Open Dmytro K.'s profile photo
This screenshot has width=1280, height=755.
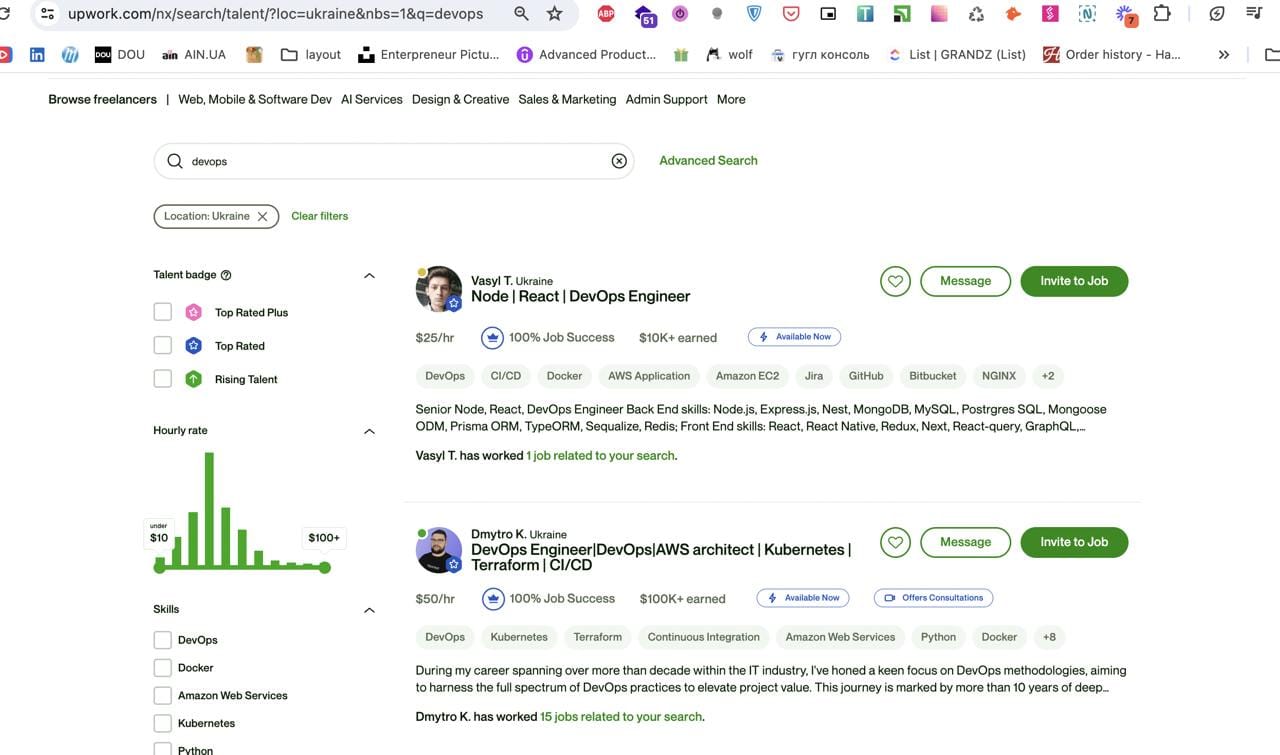click(x=438, y=550)
